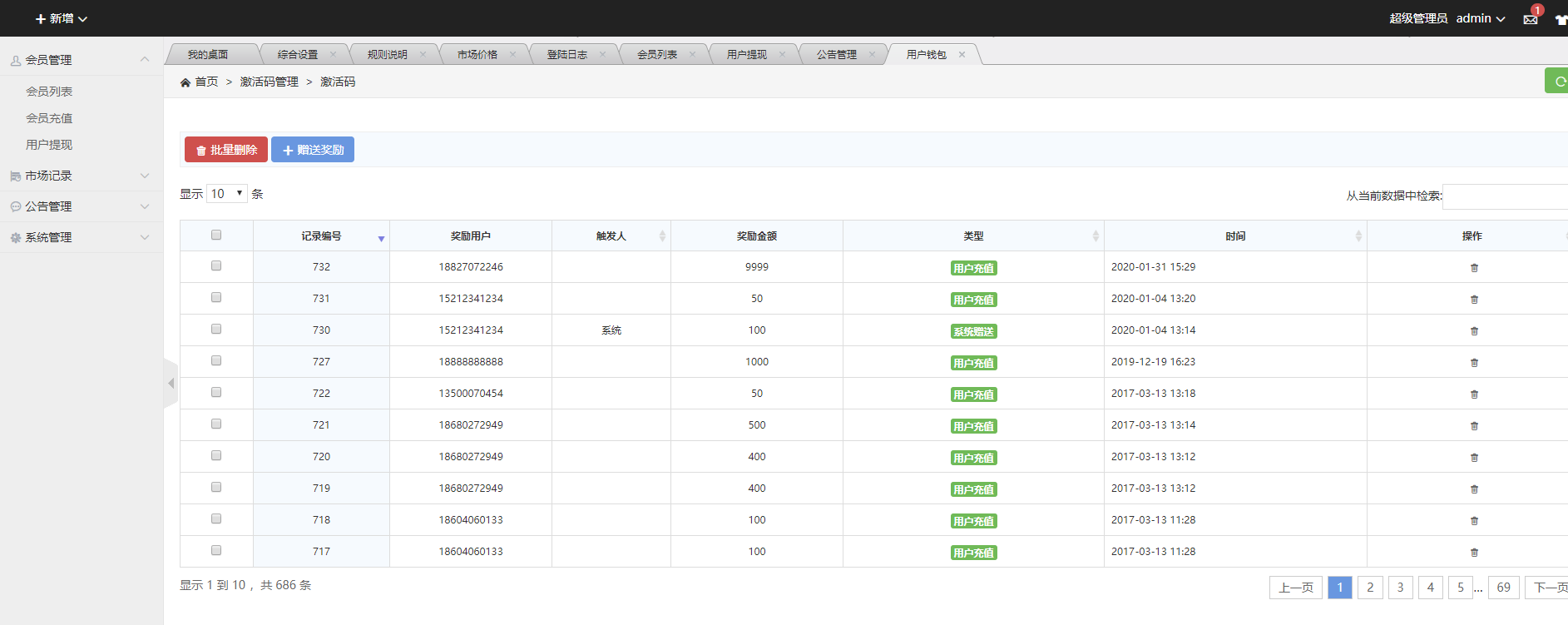Select checkbox for record 720

216,456
